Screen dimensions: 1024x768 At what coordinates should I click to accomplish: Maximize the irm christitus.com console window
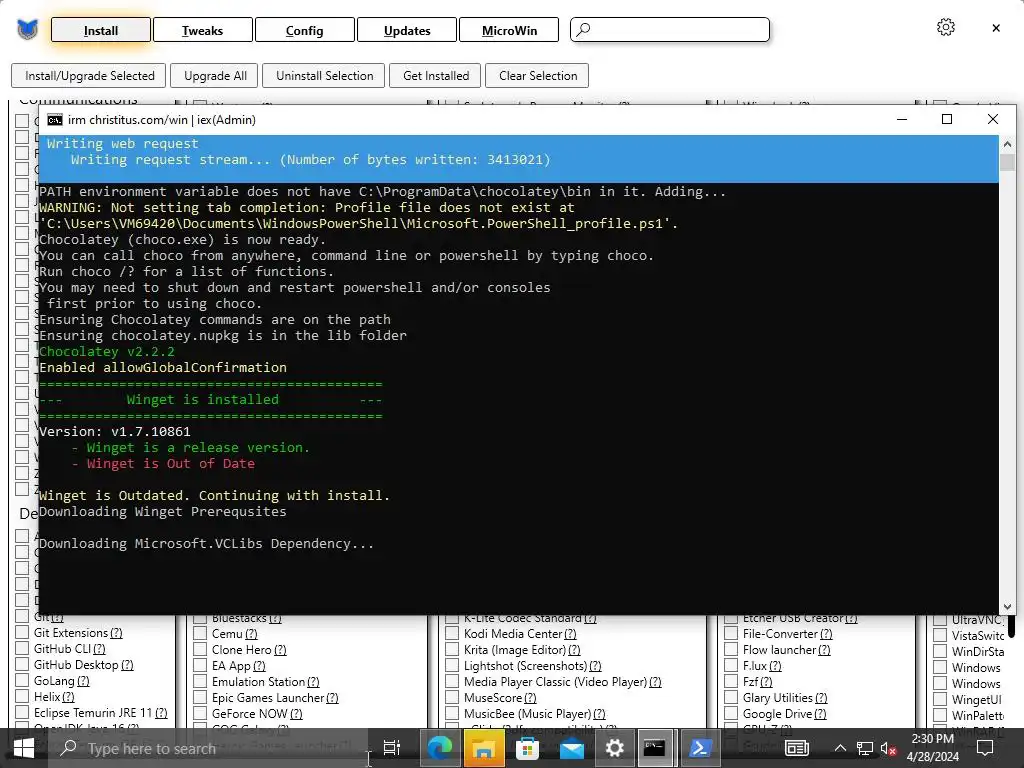pos(947,119)
